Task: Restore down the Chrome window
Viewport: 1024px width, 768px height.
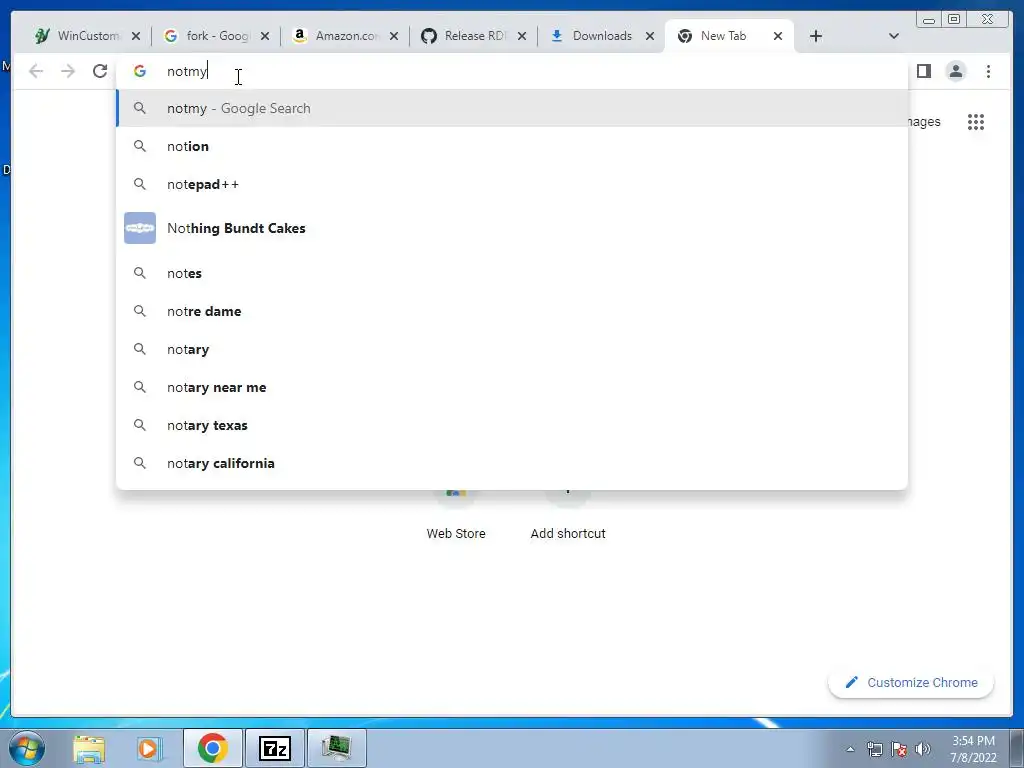Action: [x=954, y=20]
